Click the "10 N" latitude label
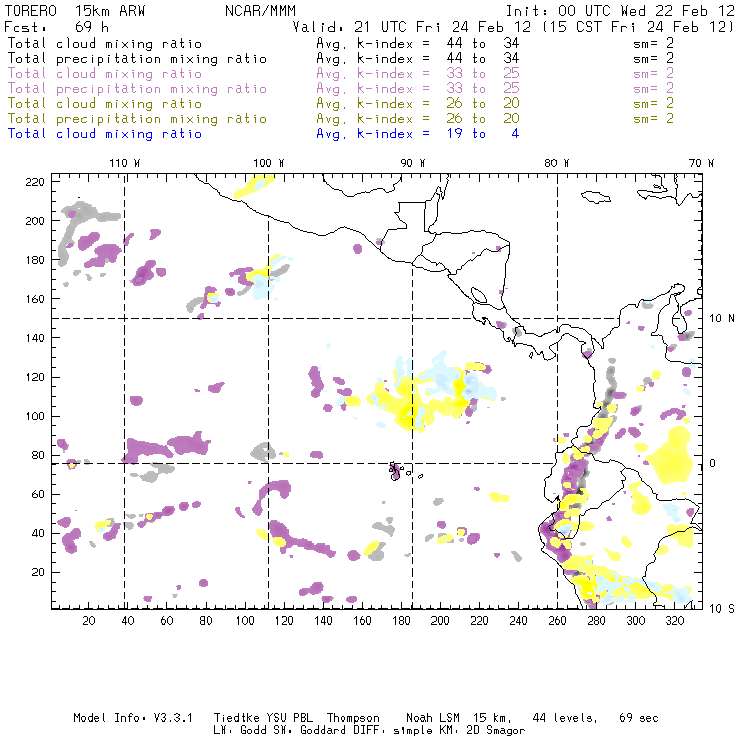Screen dimensions: 740x740 click(722, 318)
